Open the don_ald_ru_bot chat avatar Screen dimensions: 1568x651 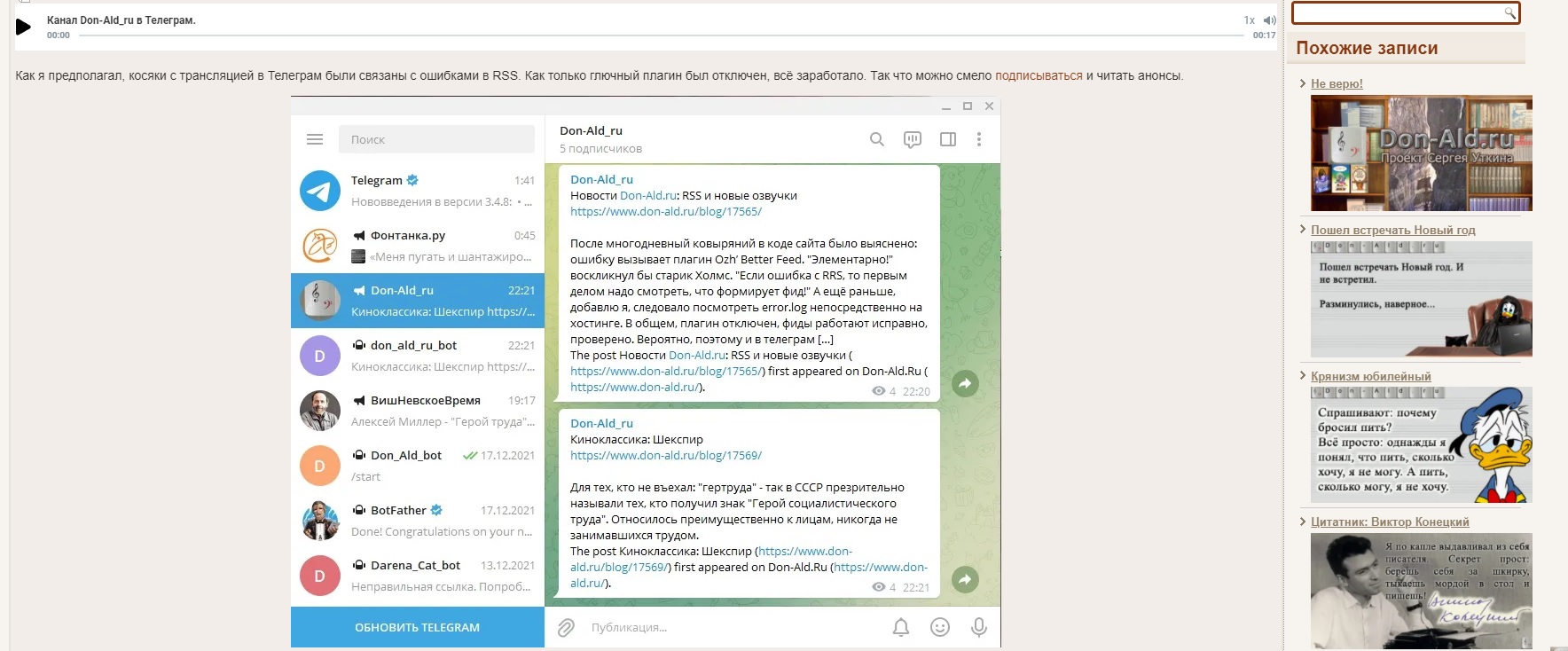320,356
